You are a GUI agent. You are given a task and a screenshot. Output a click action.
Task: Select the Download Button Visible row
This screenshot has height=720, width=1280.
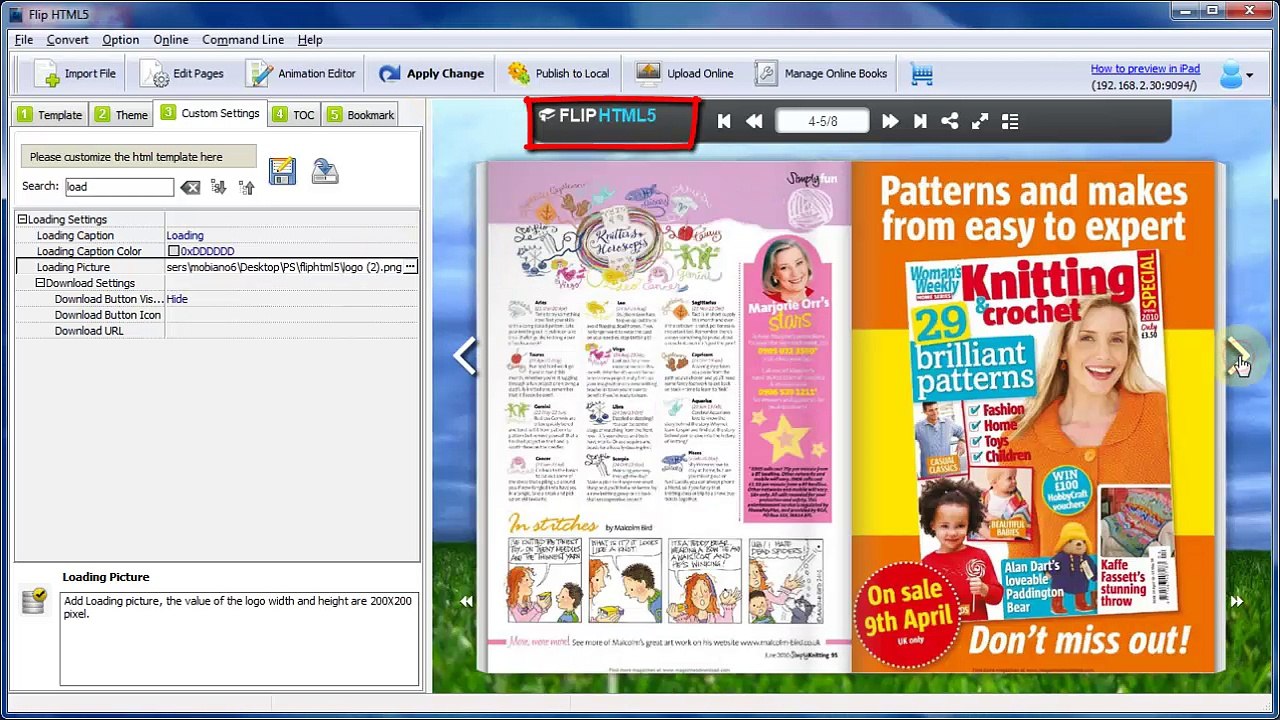coord(217,299)
